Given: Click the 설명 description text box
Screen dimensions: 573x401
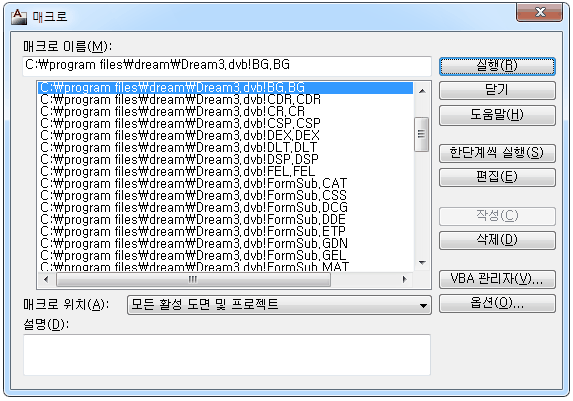Looking at the screenshot, I should [x=227, y=355].
